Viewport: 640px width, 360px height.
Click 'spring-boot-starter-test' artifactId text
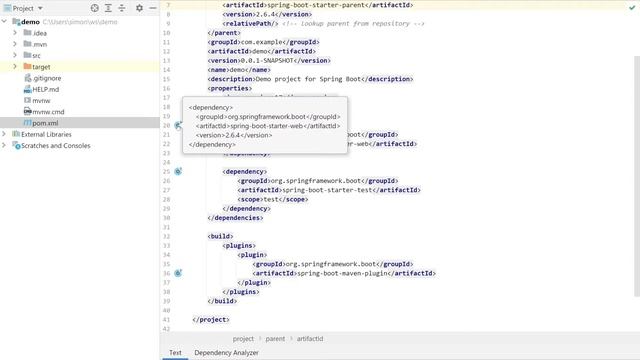327,190
